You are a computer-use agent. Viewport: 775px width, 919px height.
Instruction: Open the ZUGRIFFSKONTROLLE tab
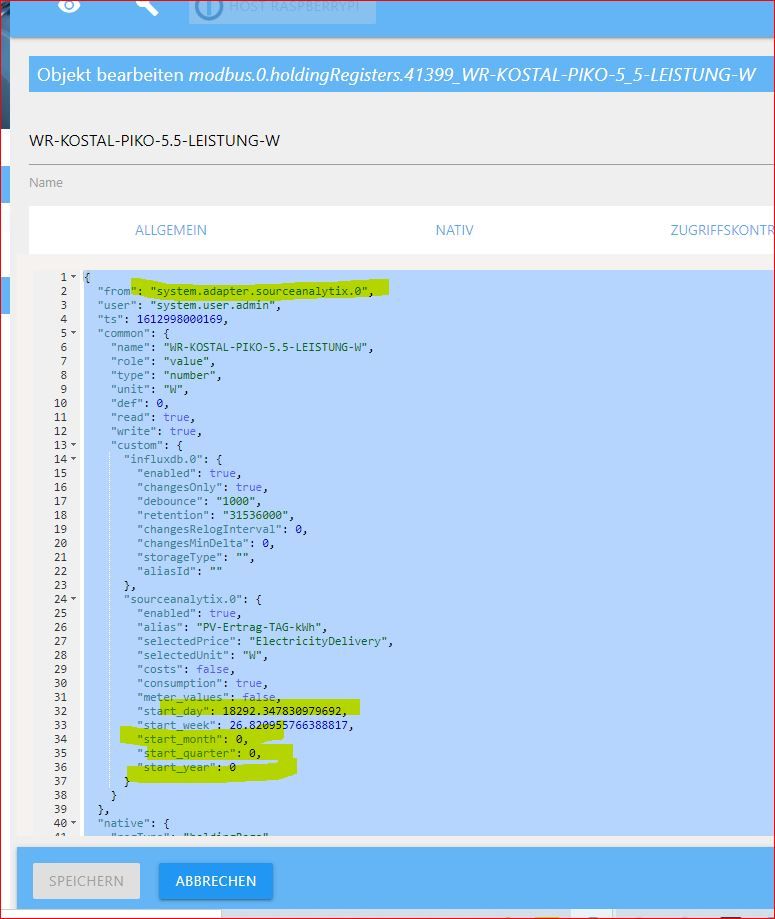click(722, 230)
